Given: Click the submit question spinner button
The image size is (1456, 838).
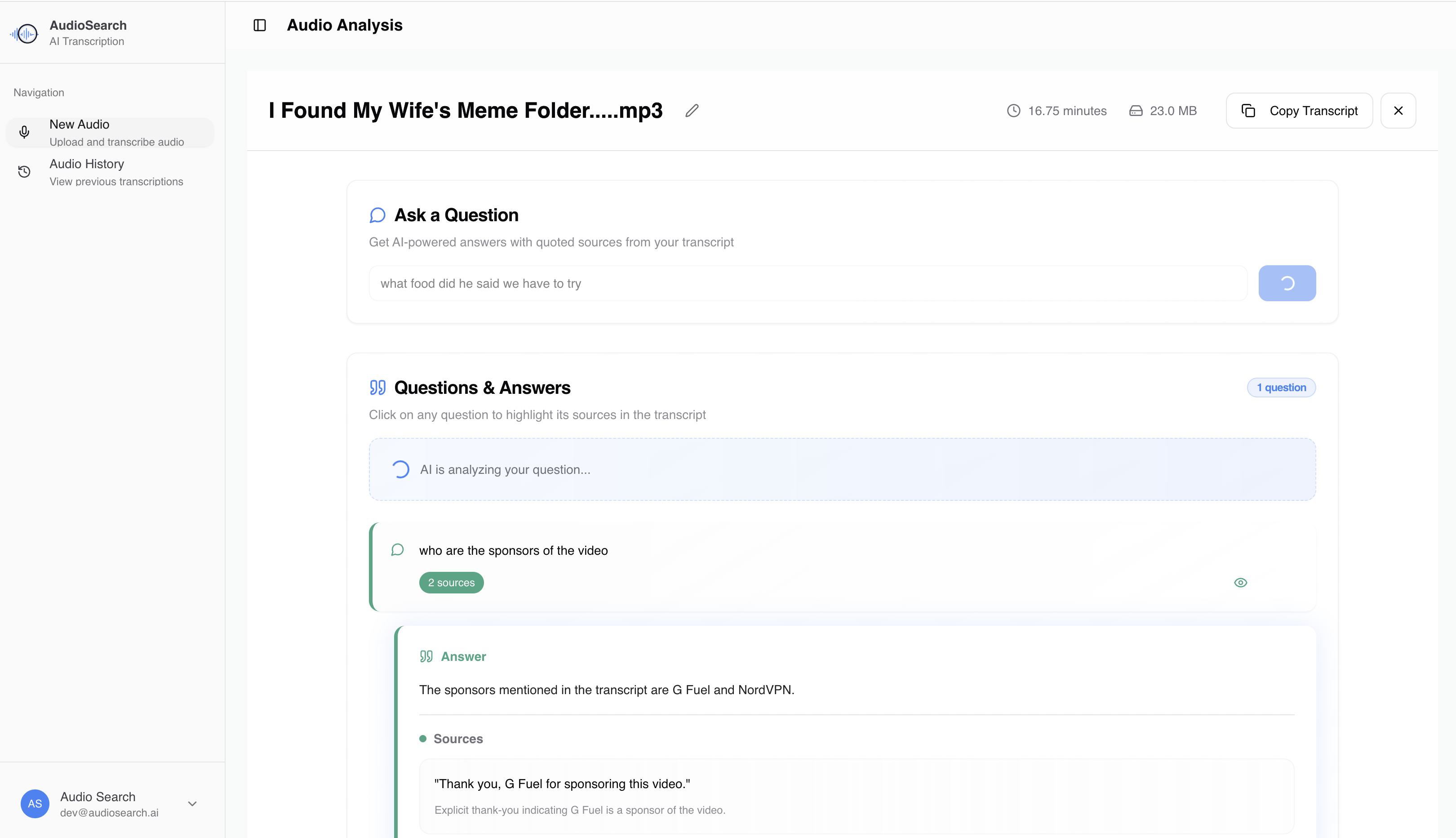Looking at the screenshot, I should point(1287,283).
